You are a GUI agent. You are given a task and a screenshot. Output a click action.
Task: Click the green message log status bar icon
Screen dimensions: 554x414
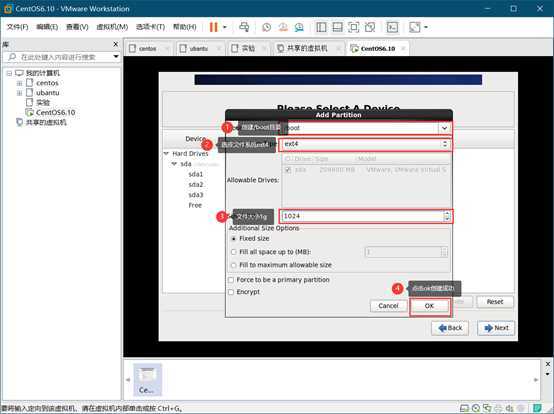coord(537,408)
